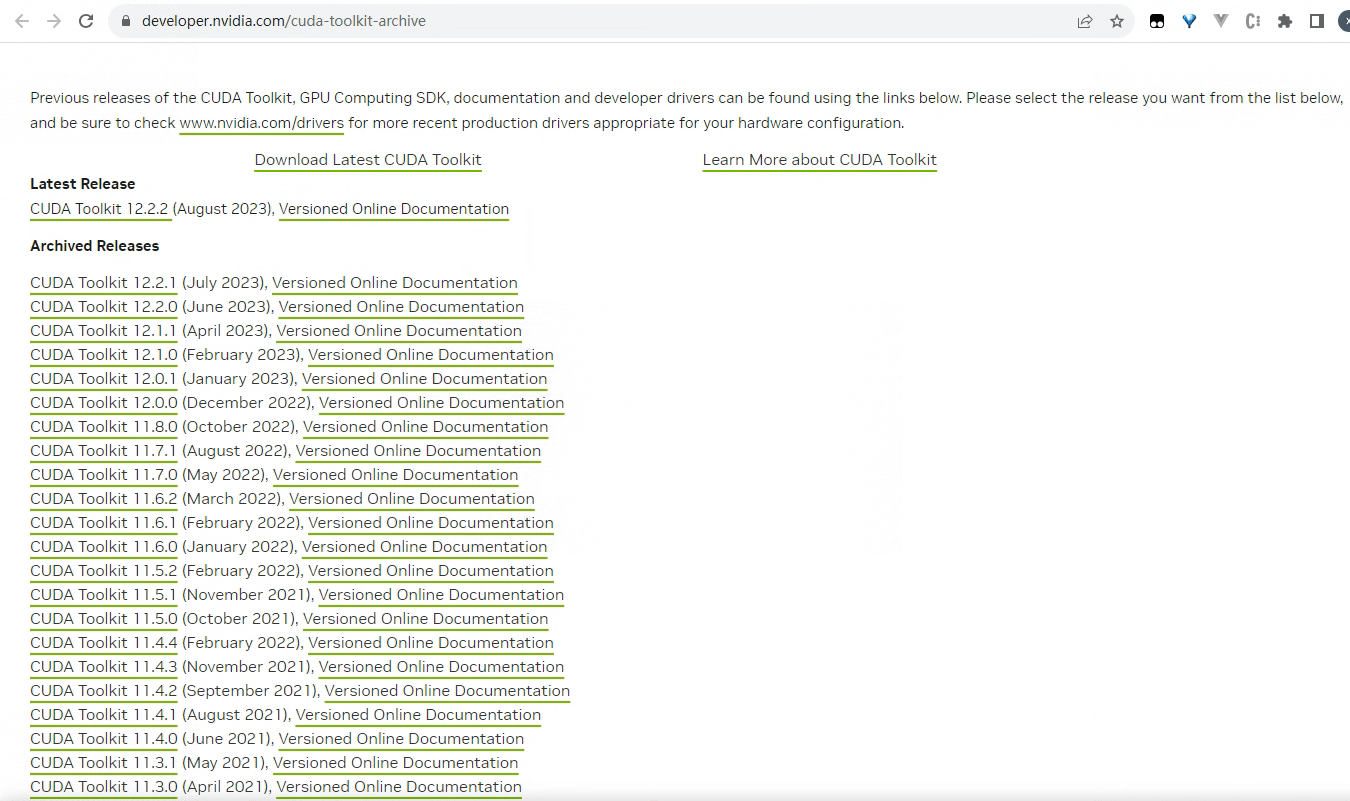Open CUDA Toolkit 11.3.1 link
This screenshot has height=801, width=1350.
click(103, 763)
